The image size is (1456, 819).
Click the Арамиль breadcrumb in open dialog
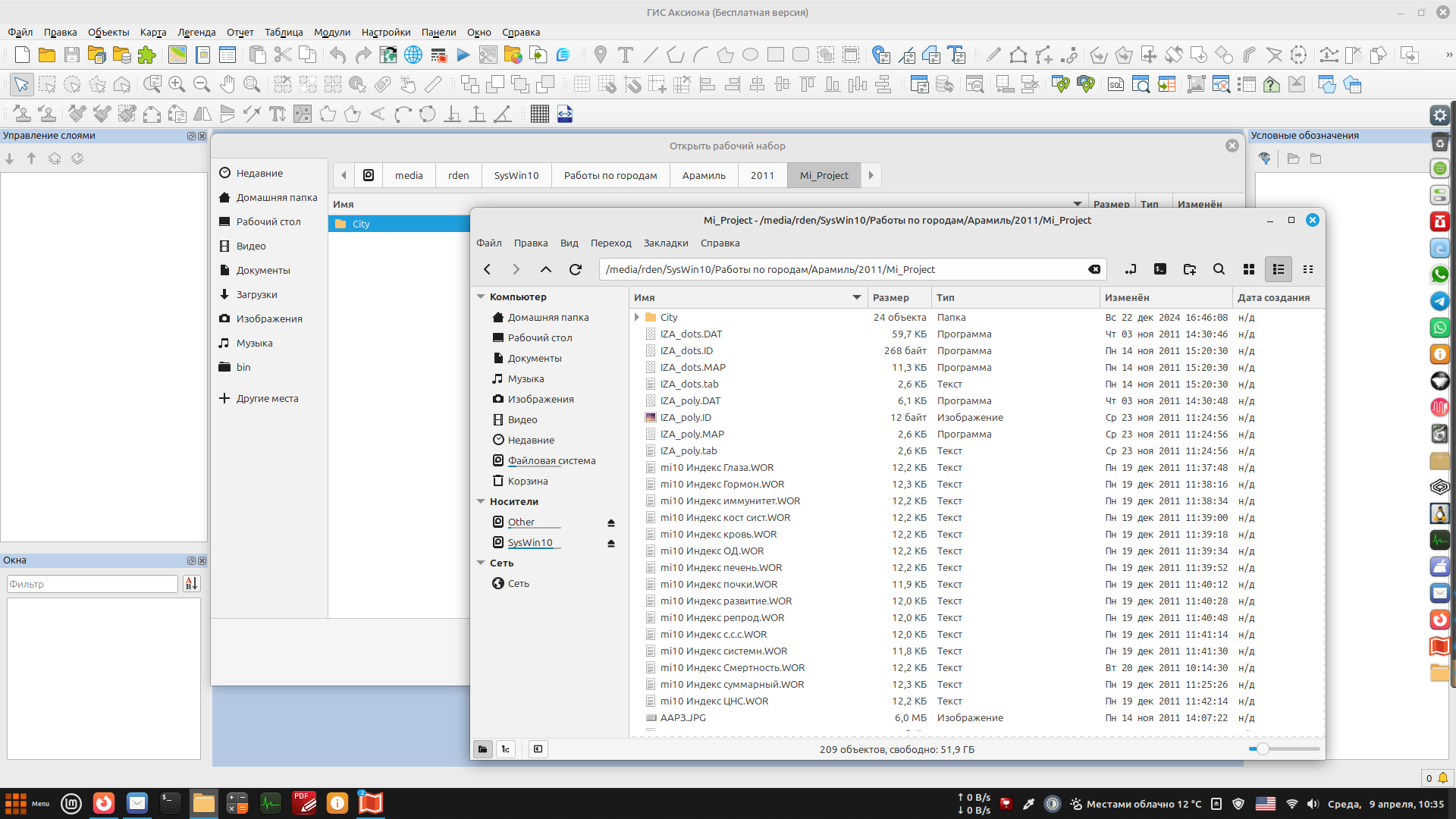(x=704, y=175)
